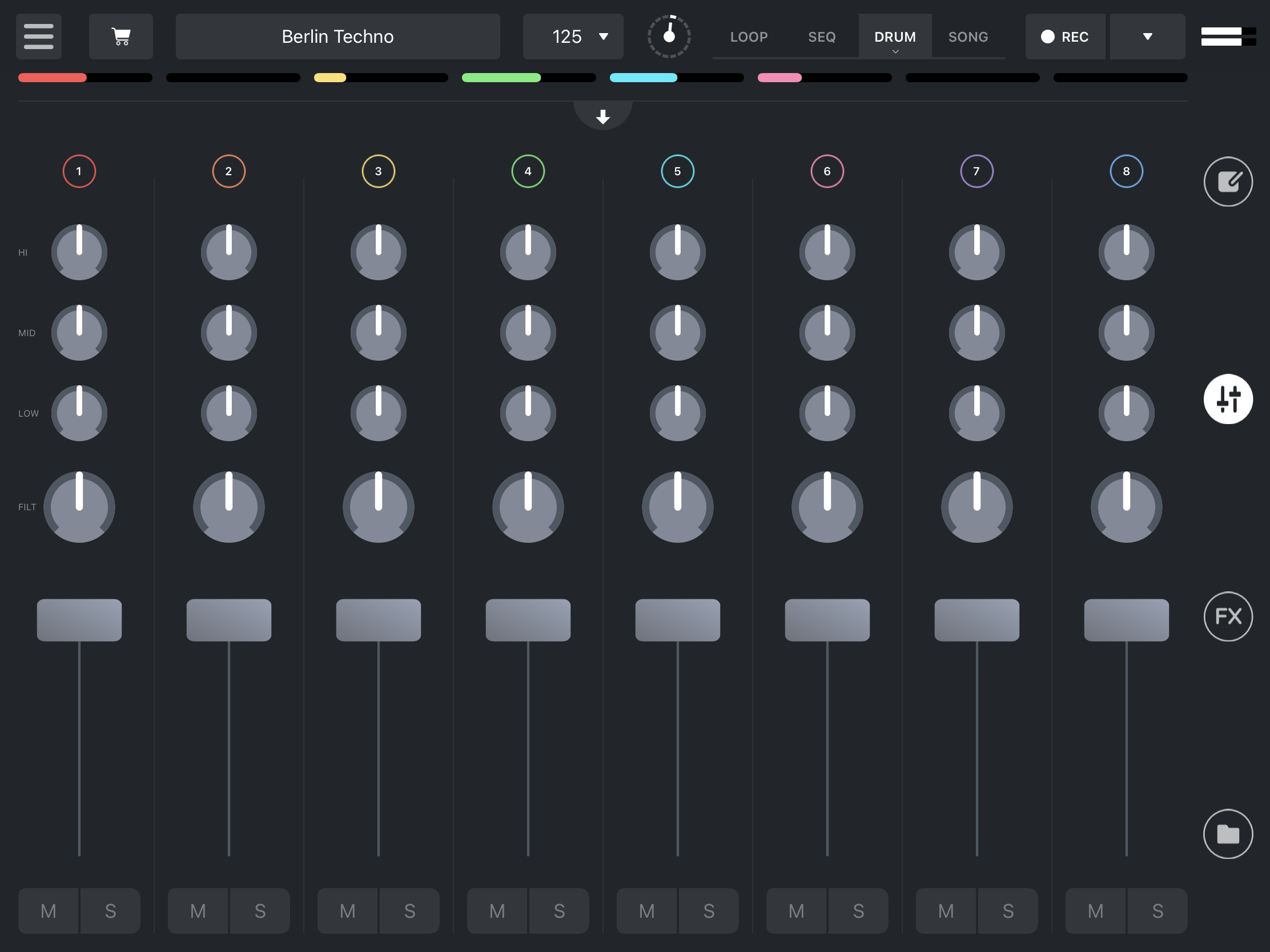This screenshot has height=952, width=1270.
Task: Mute channel 8 with M button
Action: point(1095,911)
